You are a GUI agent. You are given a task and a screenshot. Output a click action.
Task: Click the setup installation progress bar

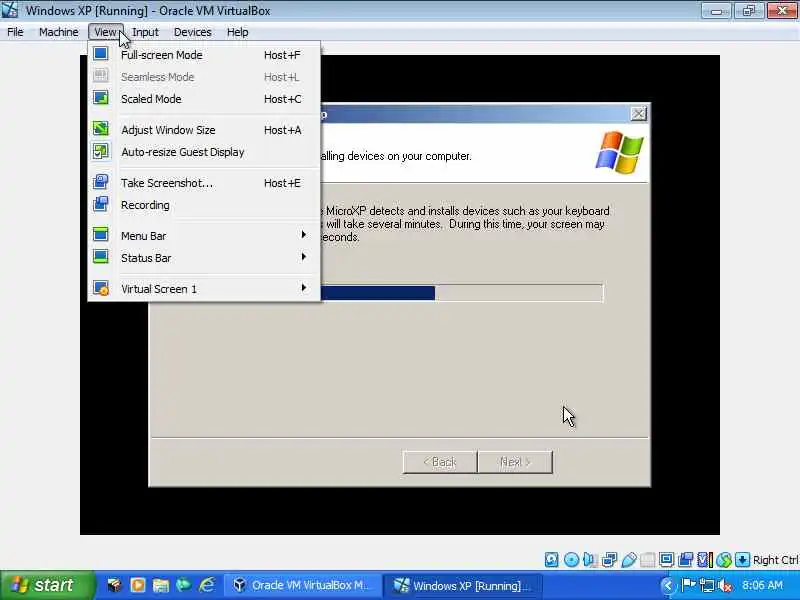coord(462,293)
